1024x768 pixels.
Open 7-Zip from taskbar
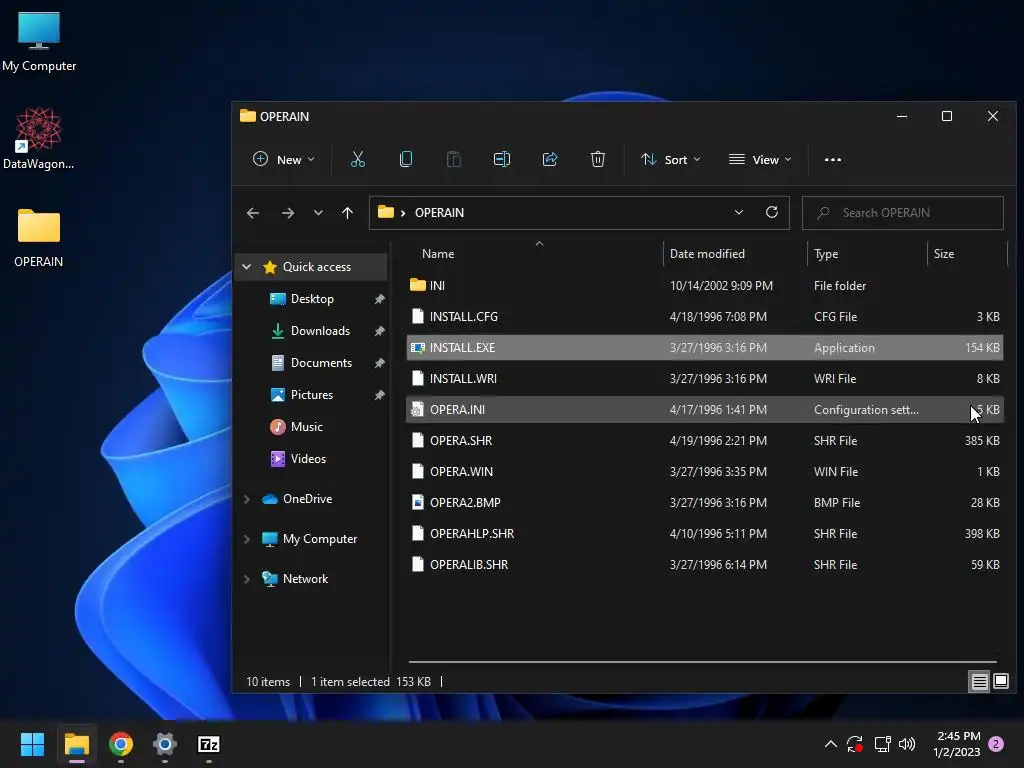tap(208, 744)
